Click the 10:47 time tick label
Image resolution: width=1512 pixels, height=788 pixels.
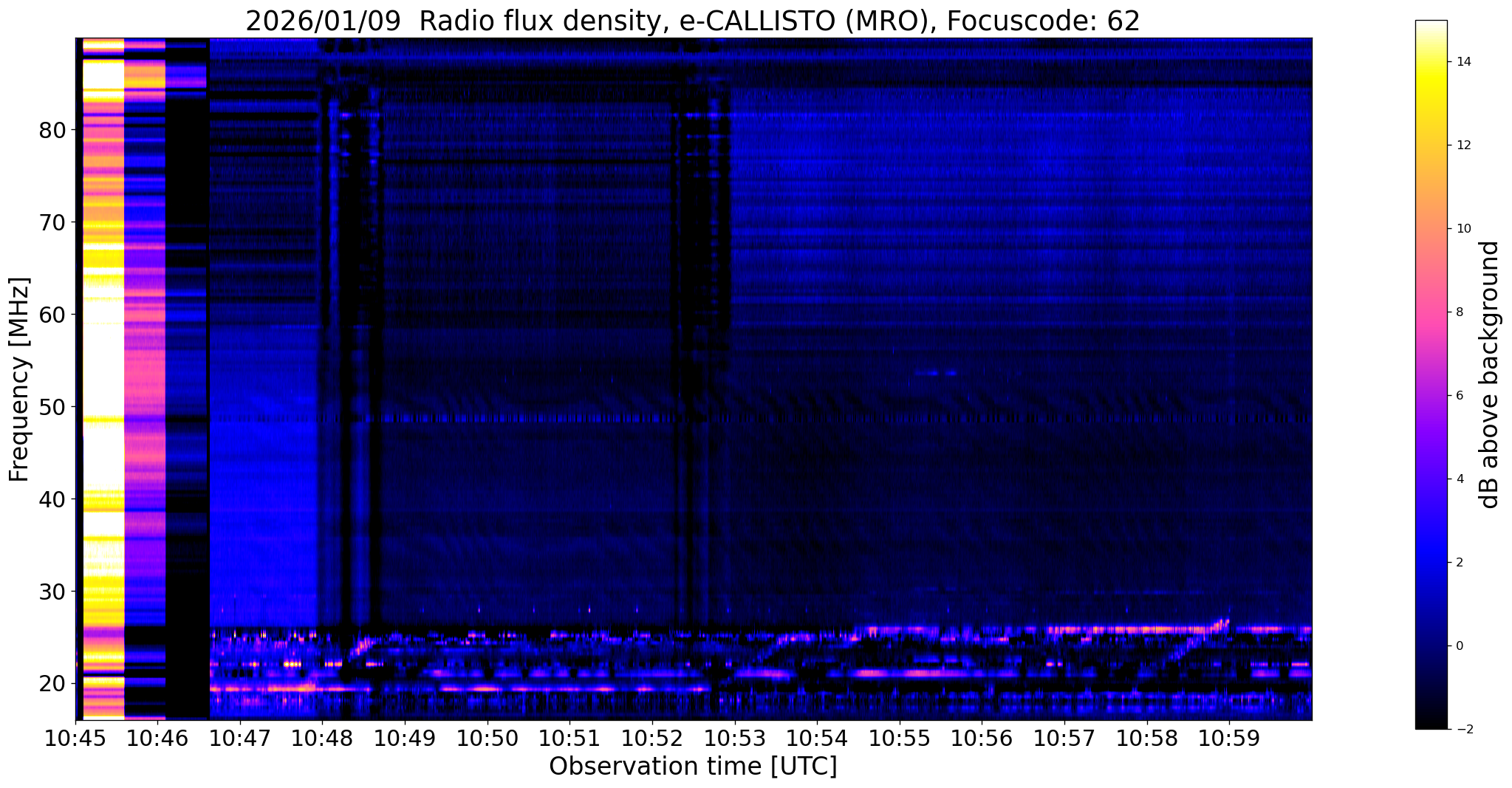[x=241, y=739]
